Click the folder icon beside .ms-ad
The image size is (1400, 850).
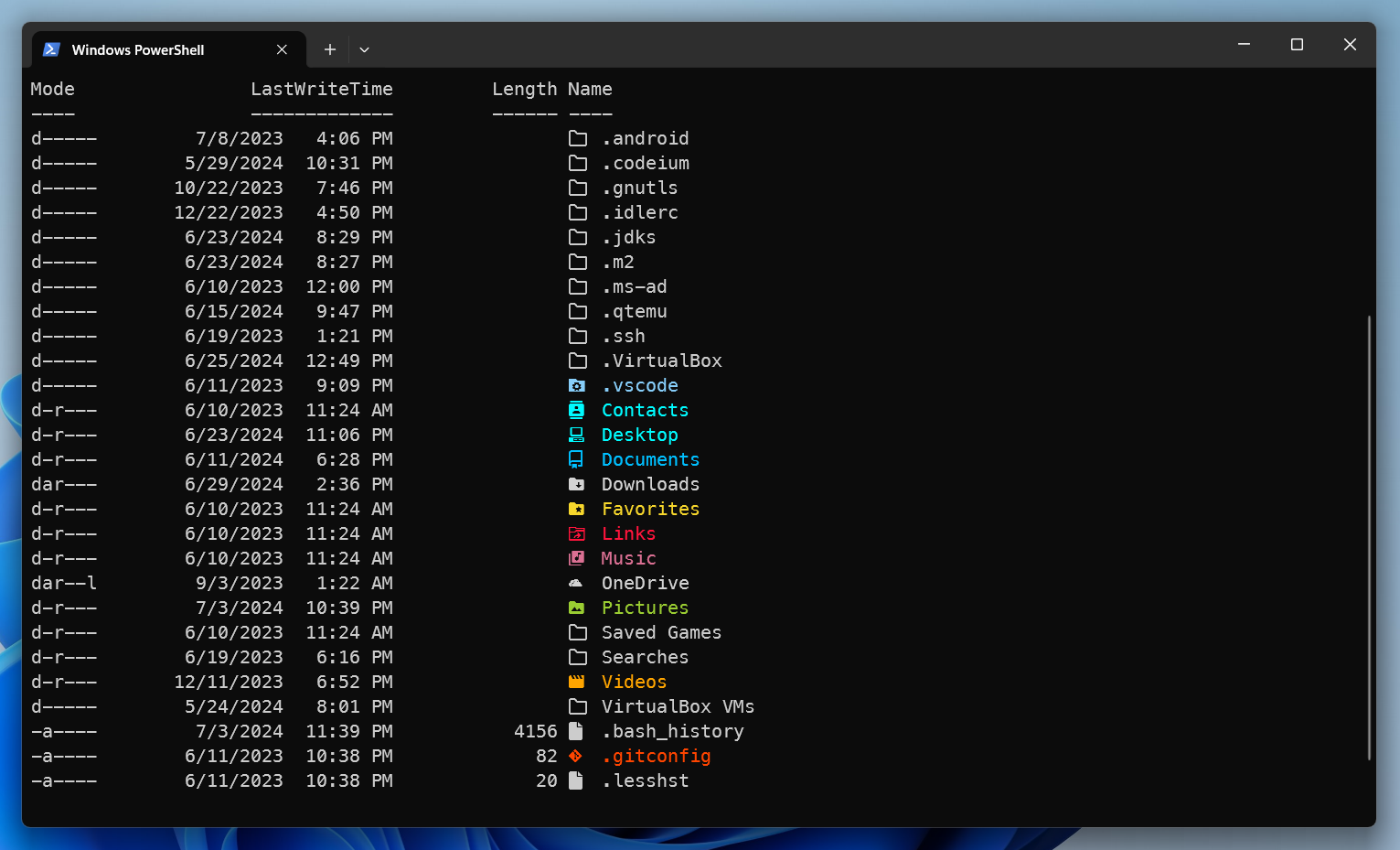(x=578, y=286)
